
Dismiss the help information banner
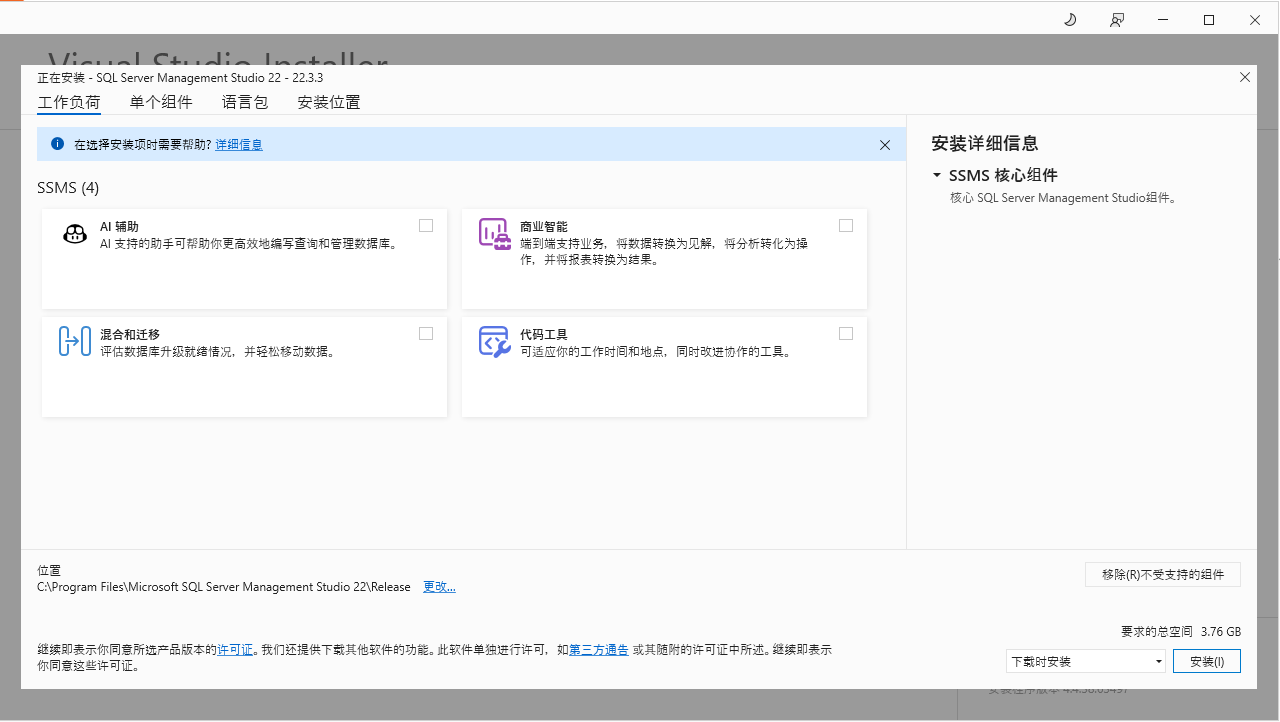(885, 145)
